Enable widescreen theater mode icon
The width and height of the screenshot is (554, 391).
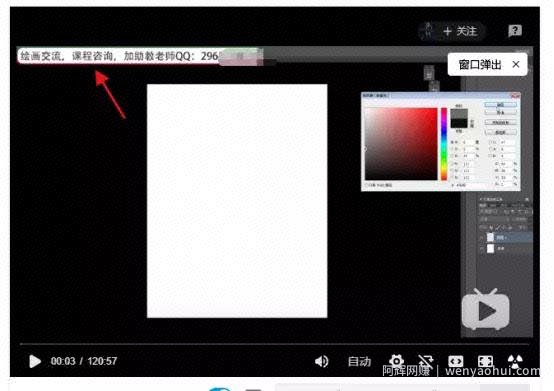click(456, 361)
